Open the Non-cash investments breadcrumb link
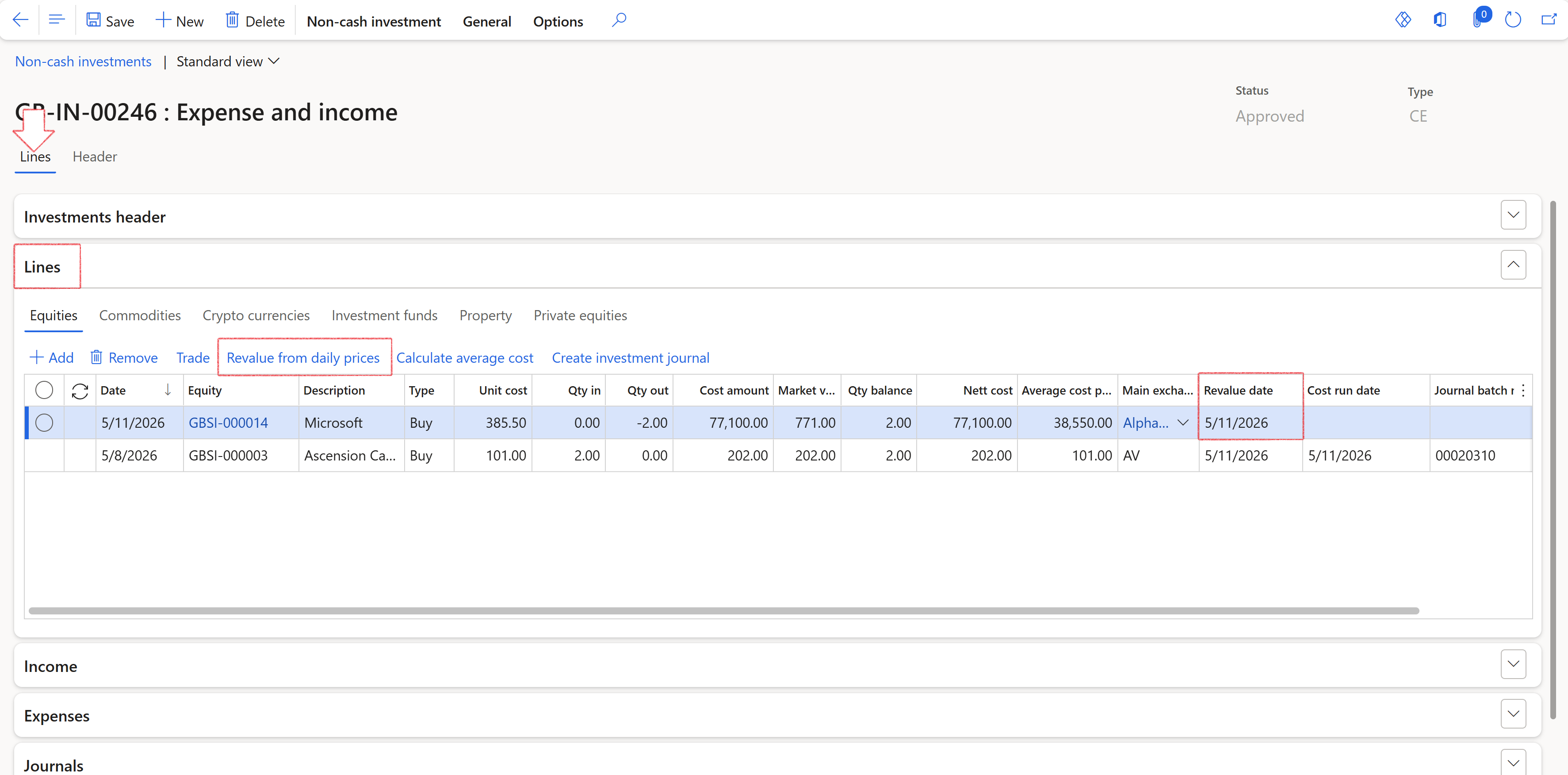1568x775 pixels. click(x=83, y=61)
